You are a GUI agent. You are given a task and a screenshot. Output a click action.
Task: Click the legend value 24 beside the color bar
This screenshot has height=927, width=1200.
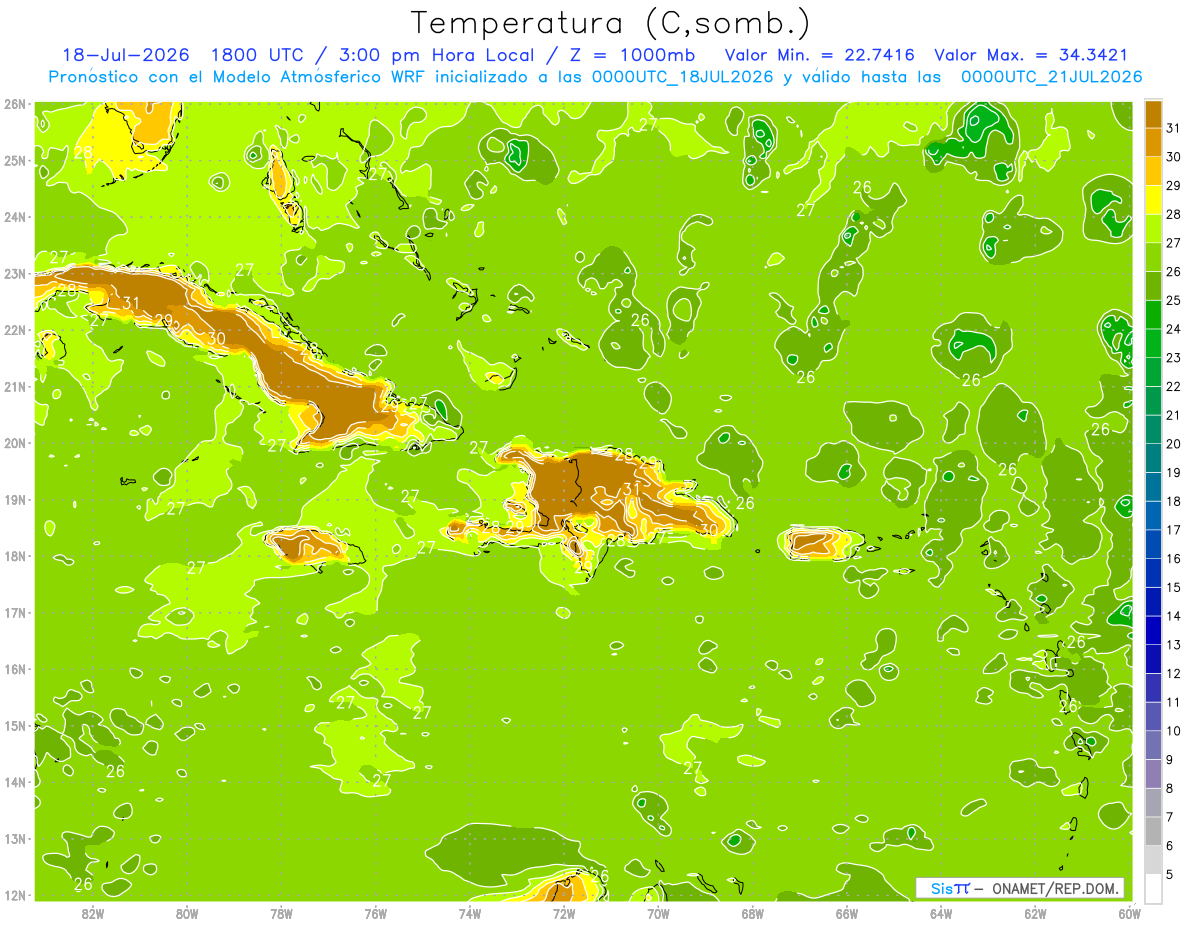[1173, 329]
